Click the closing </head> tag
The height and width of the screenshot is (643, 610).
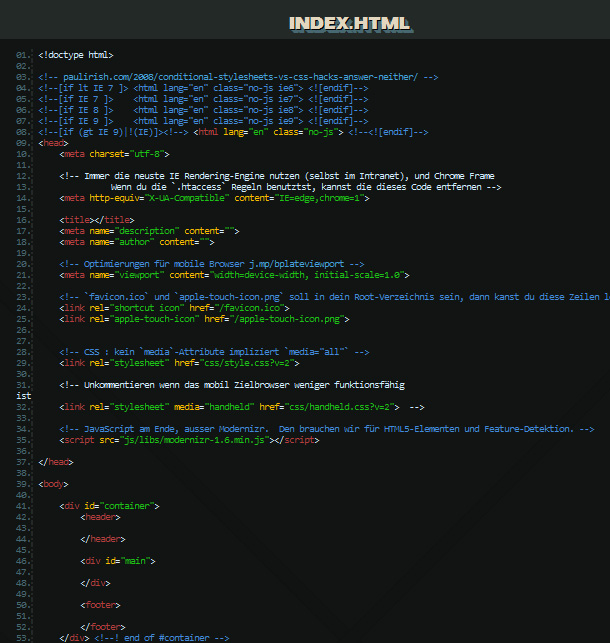click(x=56, y=462)
